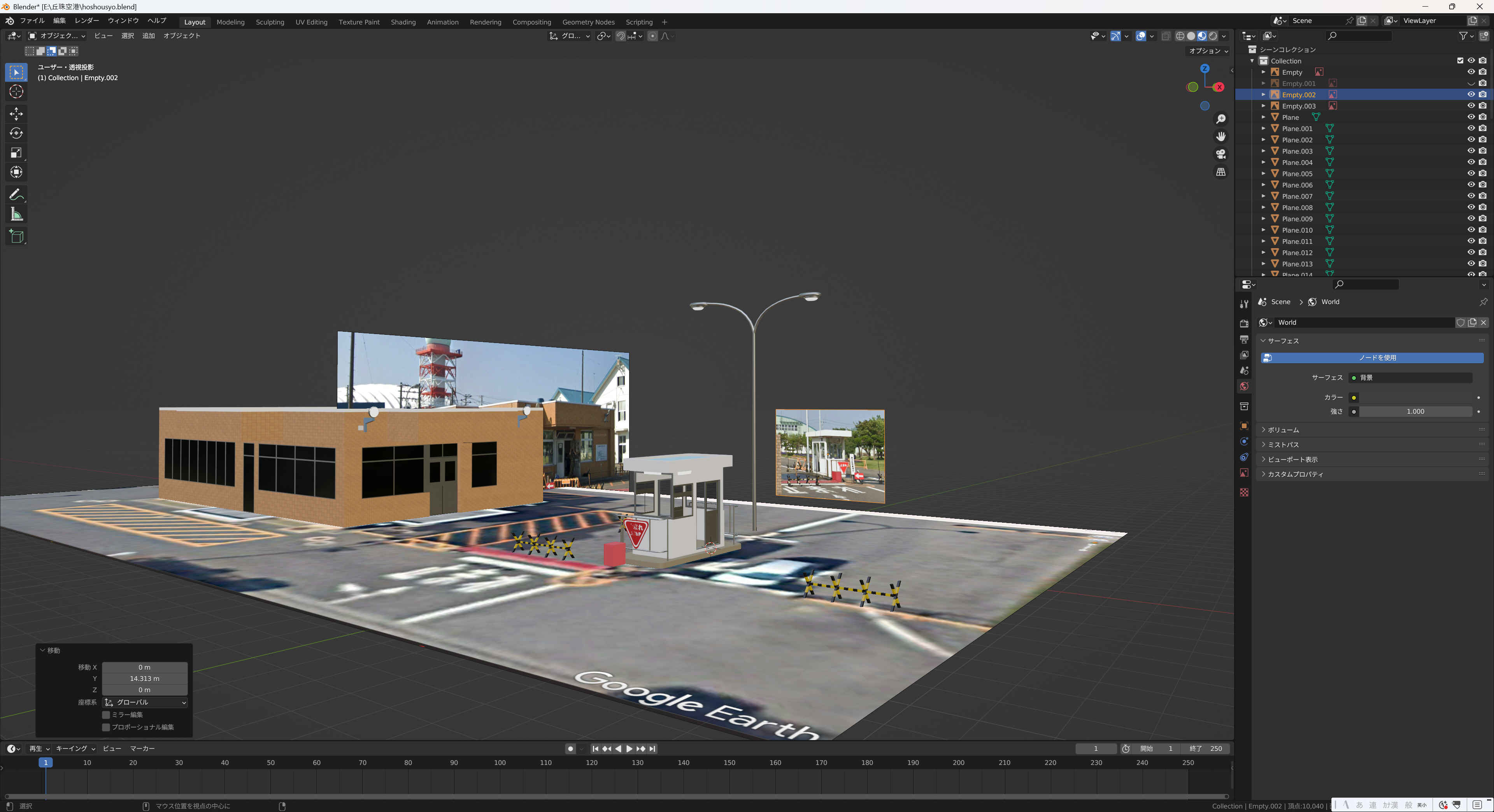The image size is (1494, 812).
Task: Switch to wireframe viewport shading
Action: point(1180,36)
